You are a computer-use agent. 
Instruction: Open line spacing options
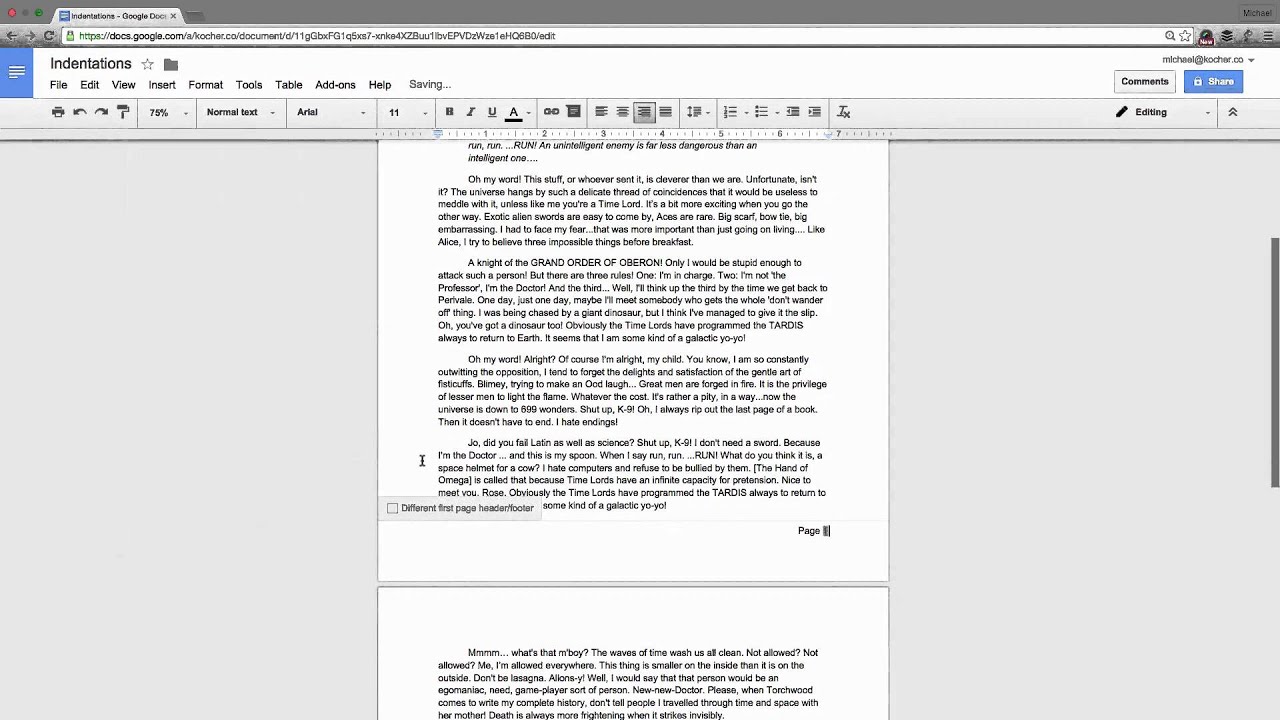pos(697,112)
